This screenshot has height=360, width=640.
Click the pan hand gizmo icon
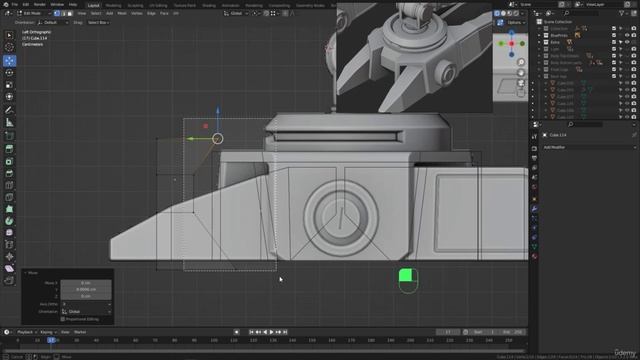click(x=521, y=73)
